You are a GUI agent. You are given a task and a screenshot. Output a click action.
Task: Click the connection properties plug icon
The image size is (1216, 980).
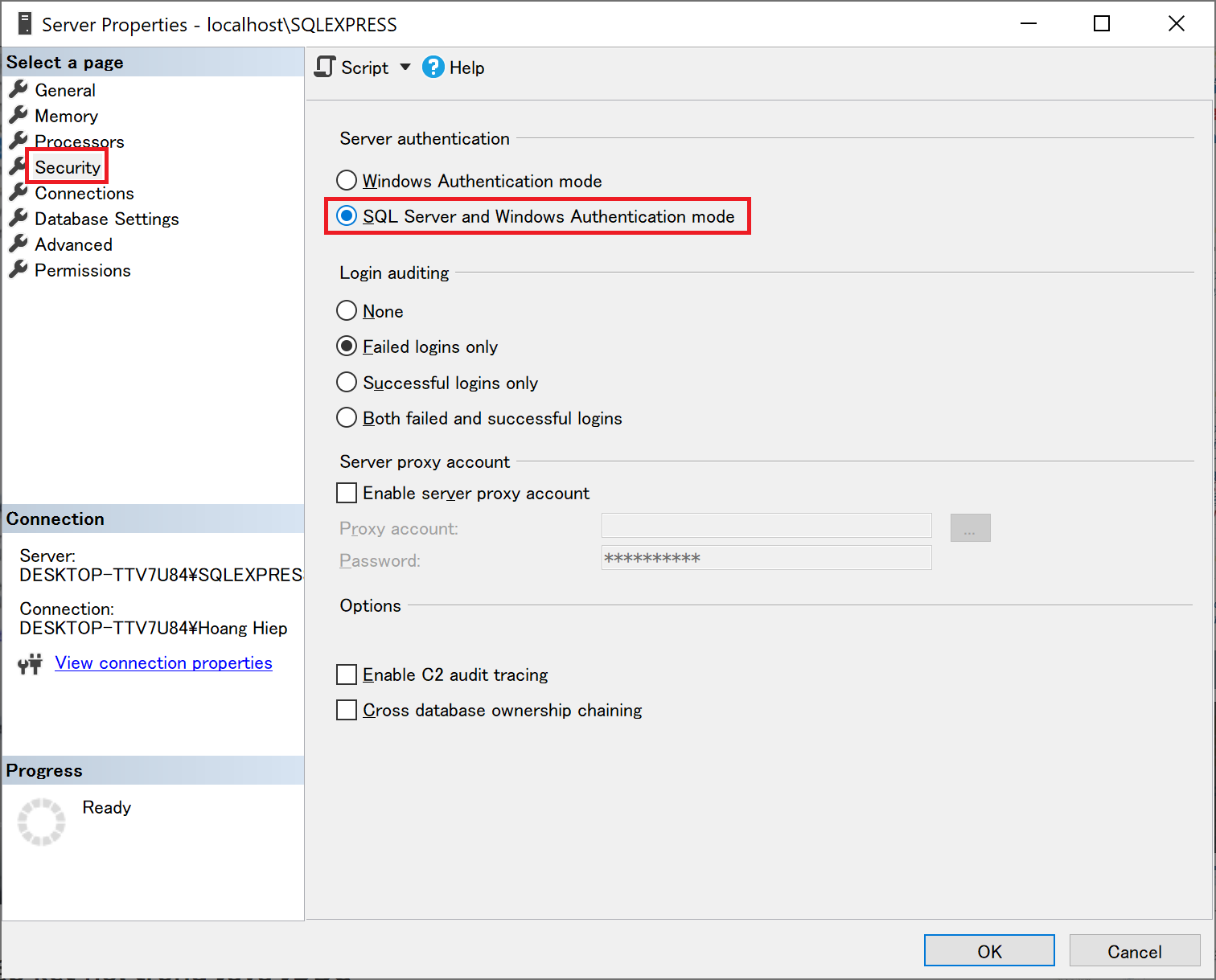30,663
